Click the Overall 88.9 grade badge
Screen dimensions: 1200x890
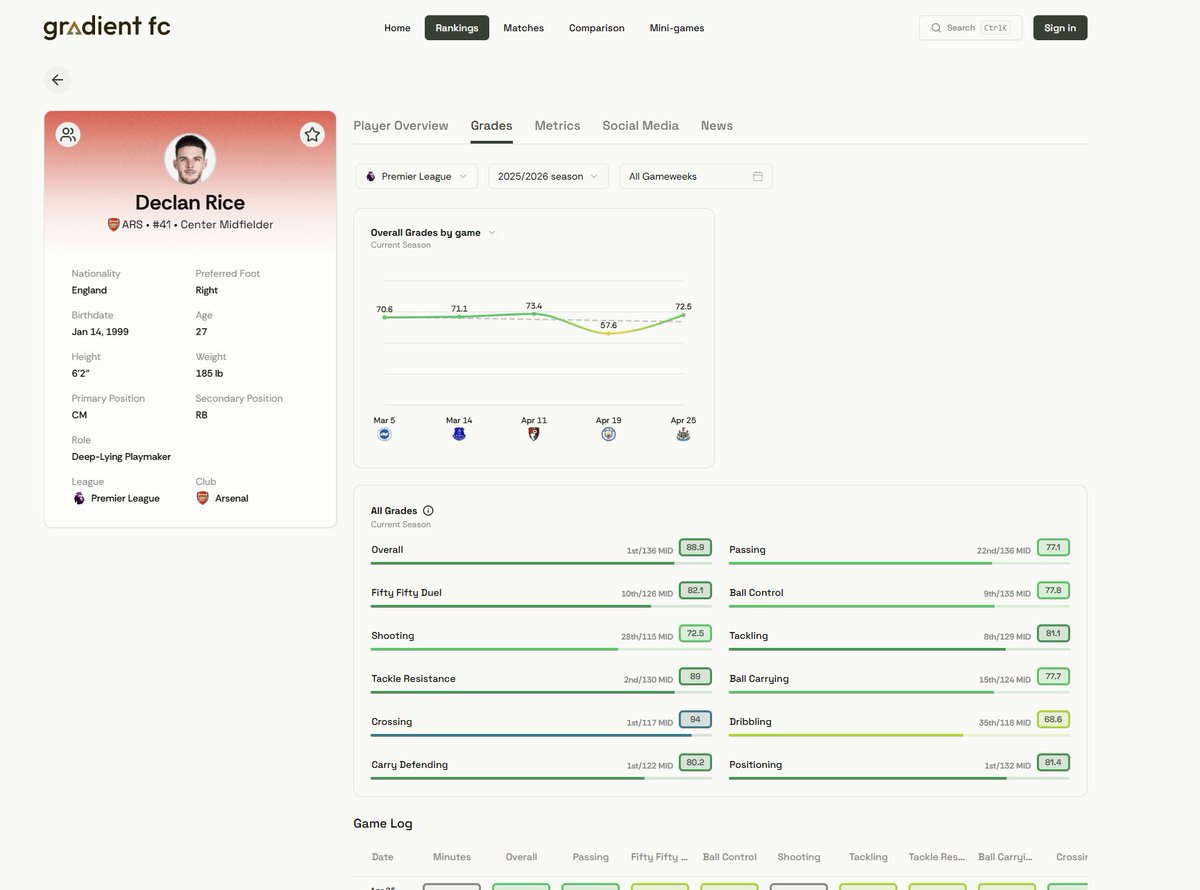point(695,547)
